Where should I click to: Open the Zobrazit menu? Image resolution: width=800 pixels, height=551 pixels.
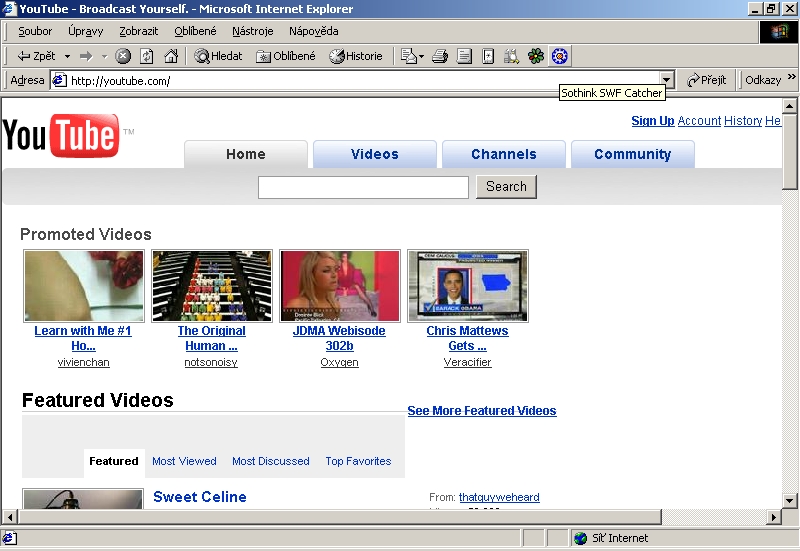[x=139, y=32]
